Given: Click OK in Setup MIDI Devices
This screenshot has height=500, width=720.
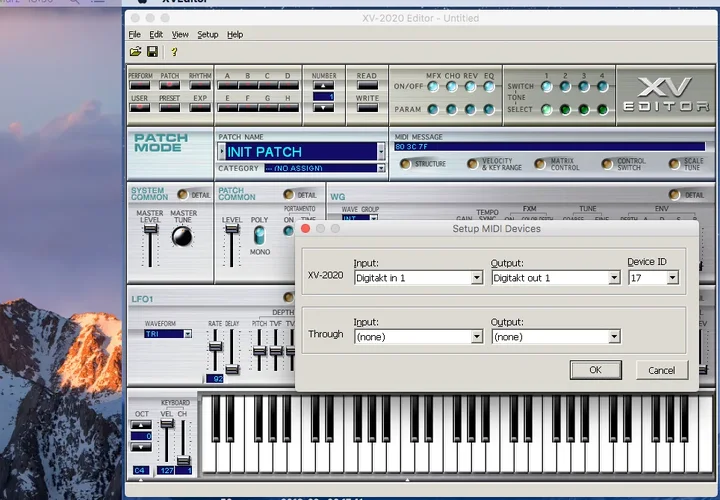Looking at the screenshot, I should point(595,370).
